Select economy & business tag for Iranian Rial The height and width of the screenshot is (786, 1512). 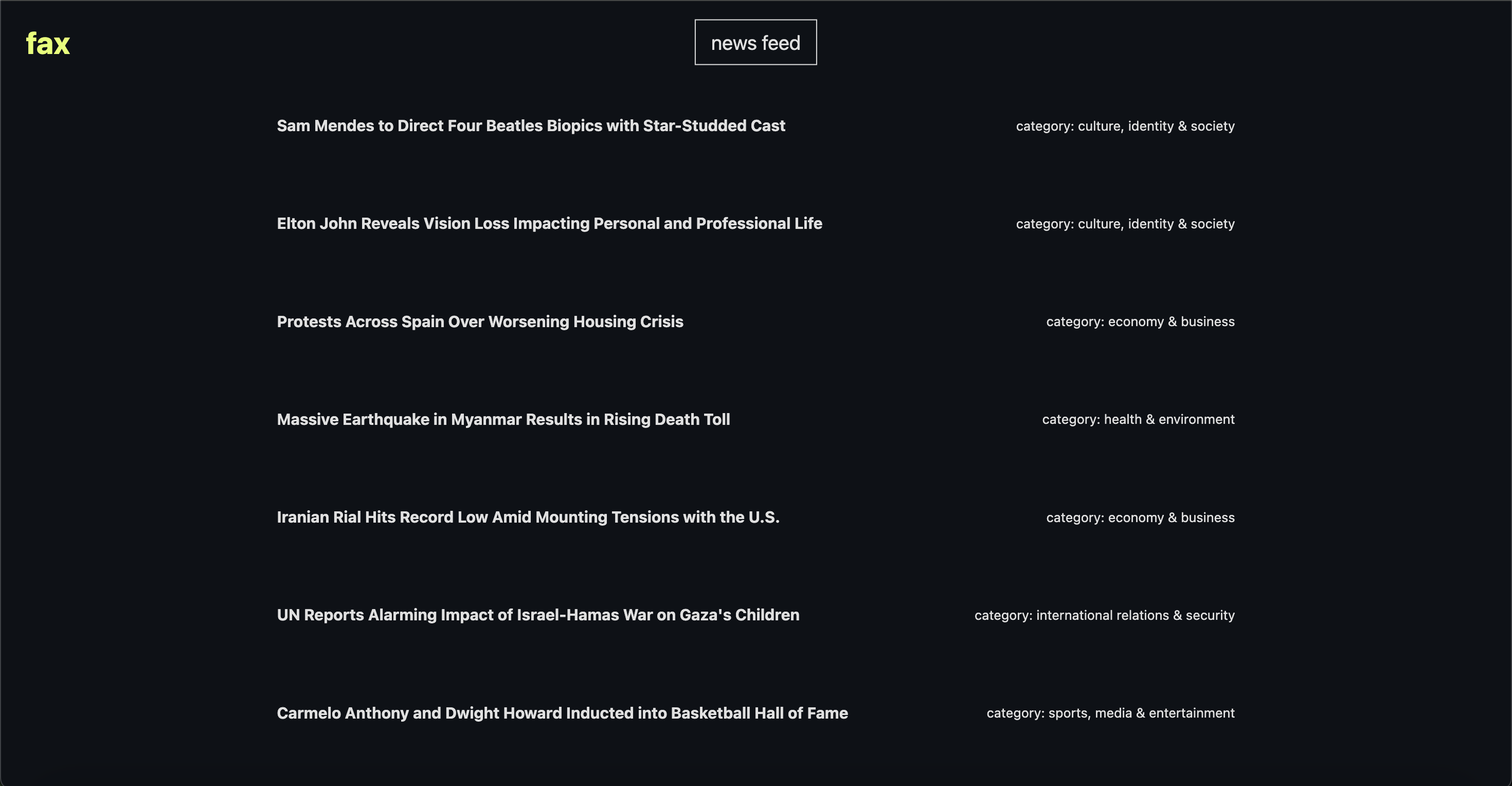point(1140,517)
